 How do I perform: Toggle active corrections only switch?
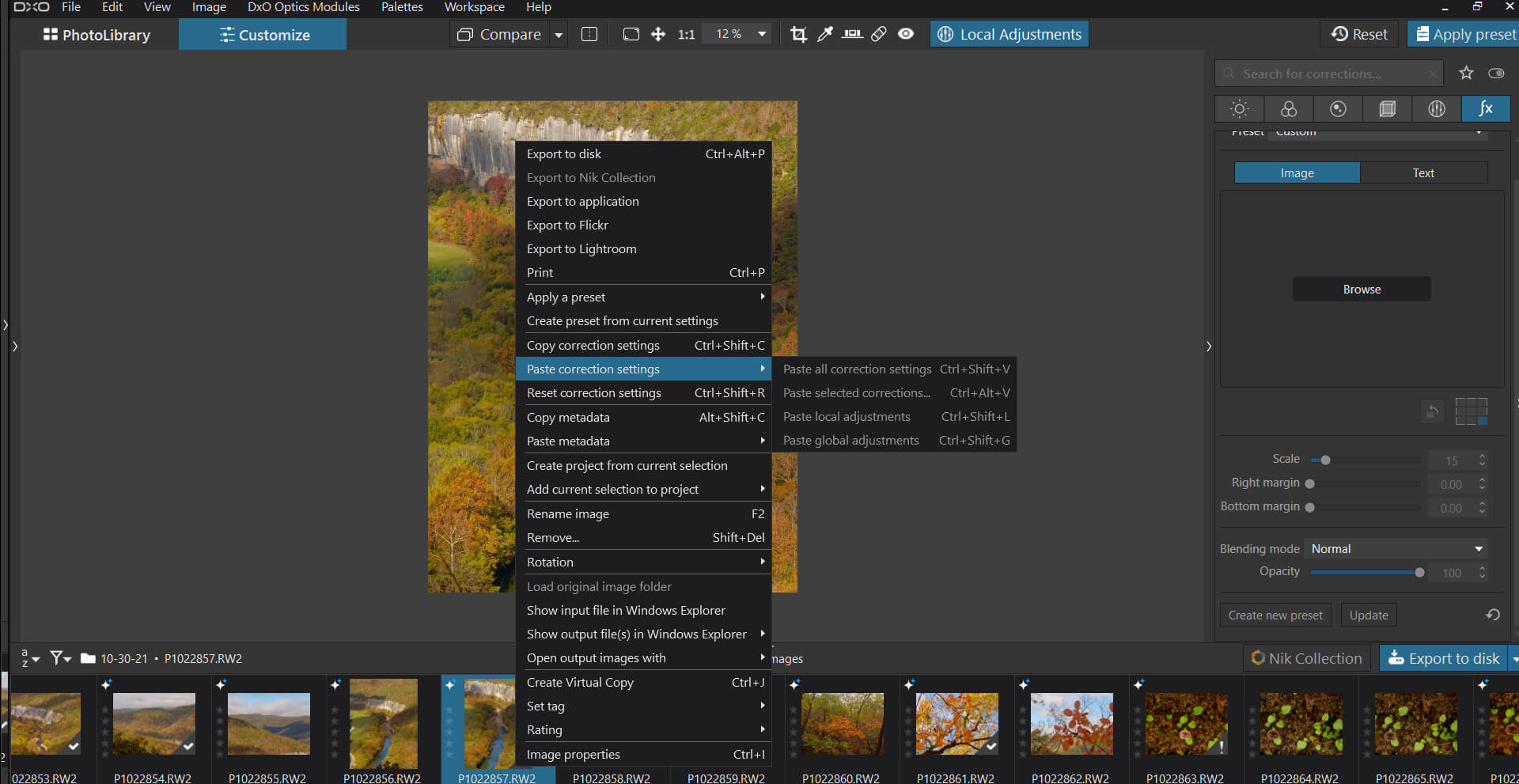[x=1496, y=74]
